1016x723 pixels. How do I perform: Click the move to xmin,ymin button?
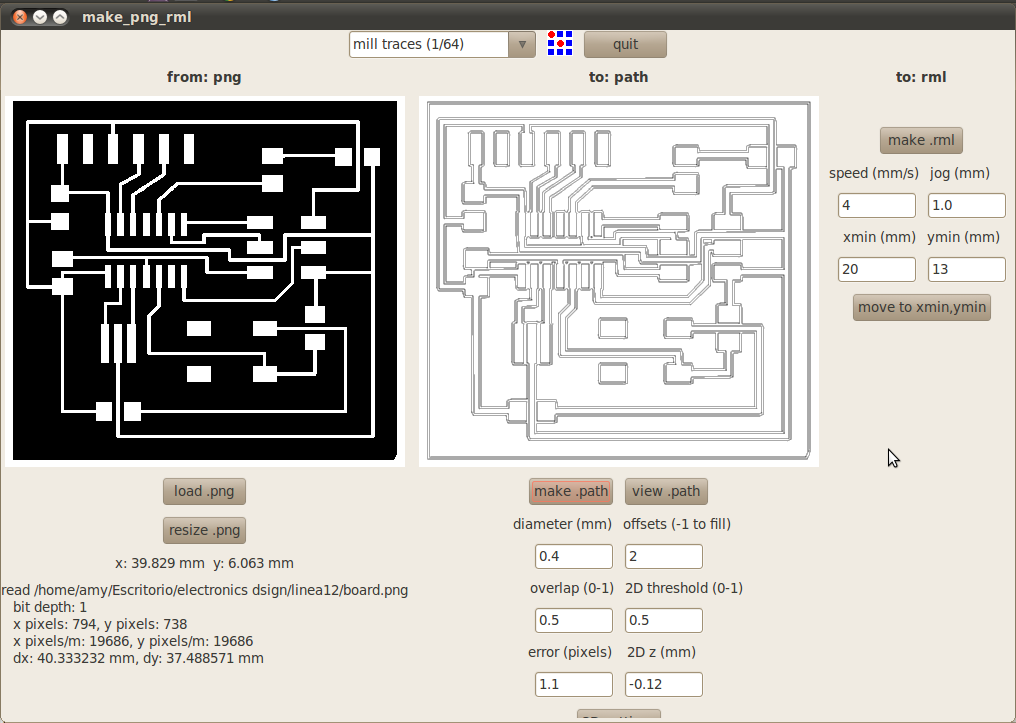pos(921,307)
